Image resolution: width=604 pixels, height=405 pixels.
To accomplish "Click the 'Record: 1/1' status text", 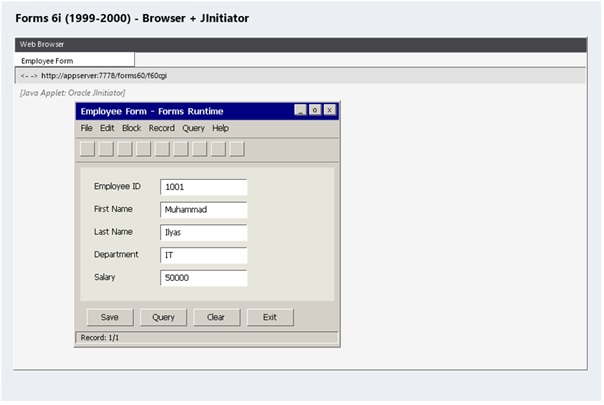I will point(100,338).
